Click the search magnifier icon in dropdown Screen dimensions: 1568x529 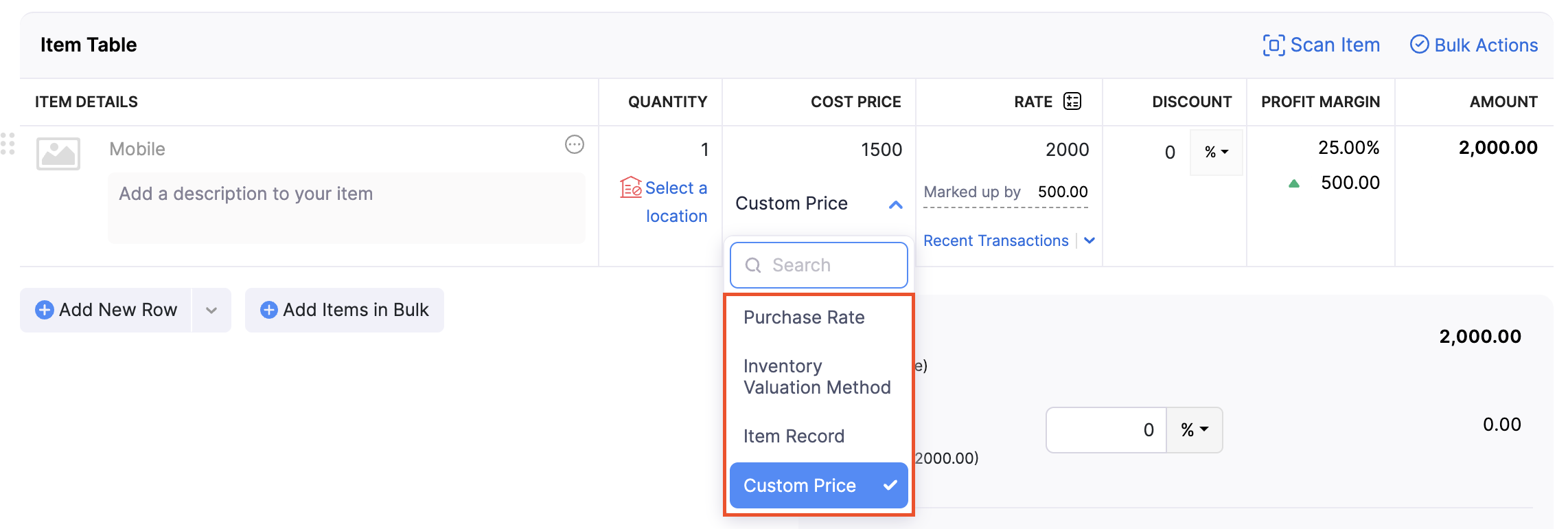pyautogui.click(x=754, y=264)
